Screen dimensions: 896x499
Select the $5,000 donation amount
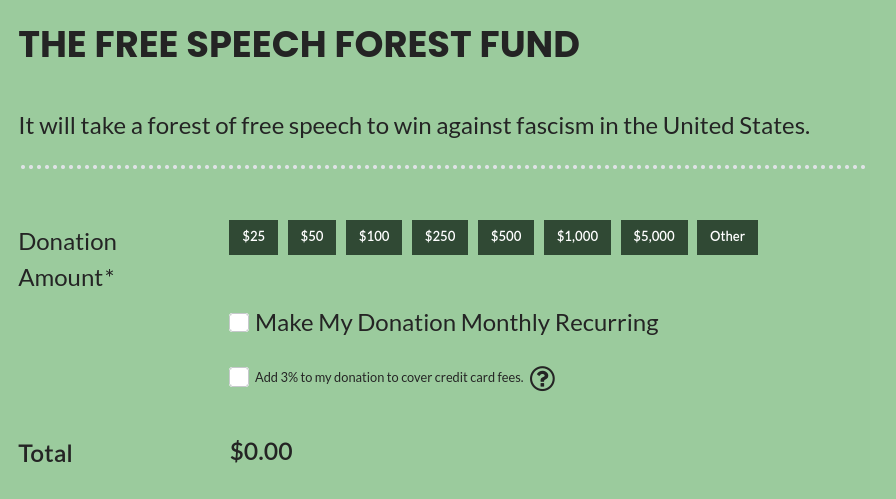(654, 237)
